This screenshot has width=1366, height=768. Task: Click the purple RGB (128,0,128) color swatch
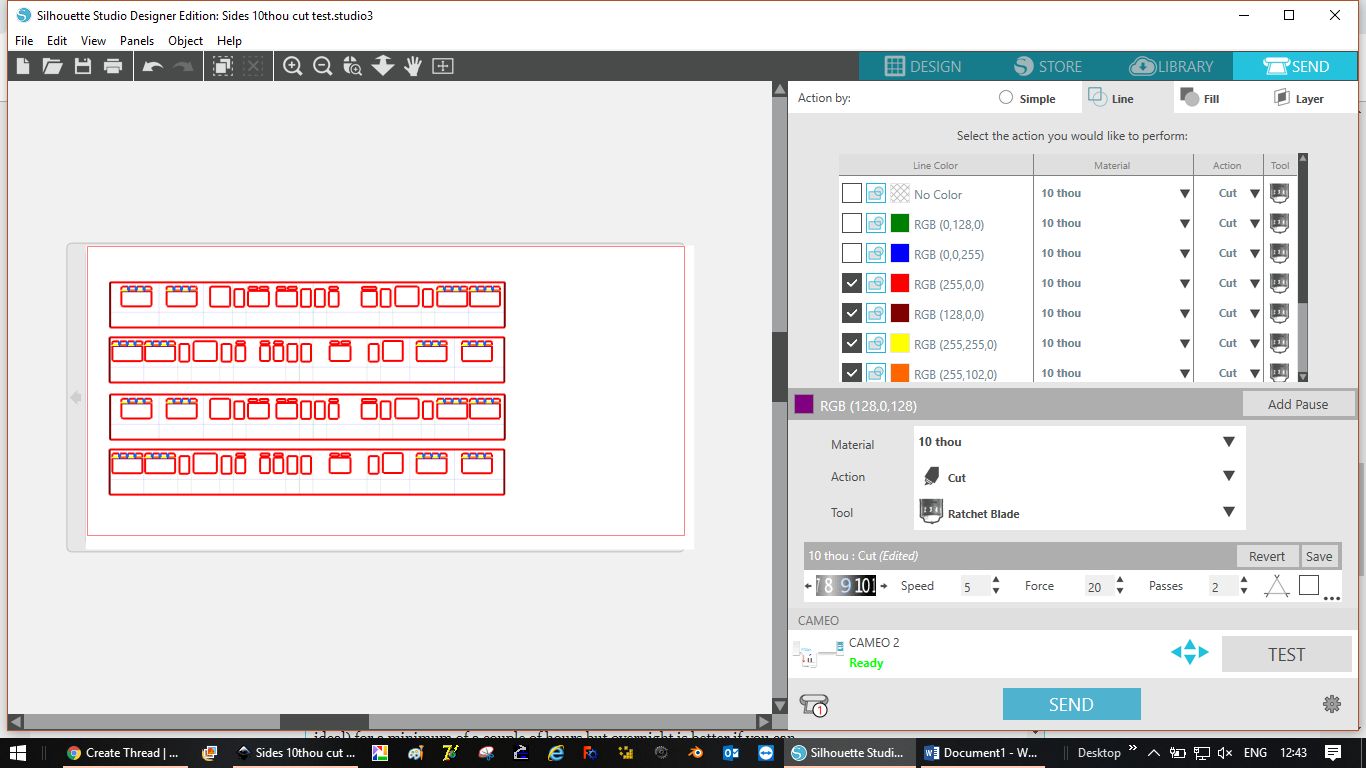click(x=804, y=405)
